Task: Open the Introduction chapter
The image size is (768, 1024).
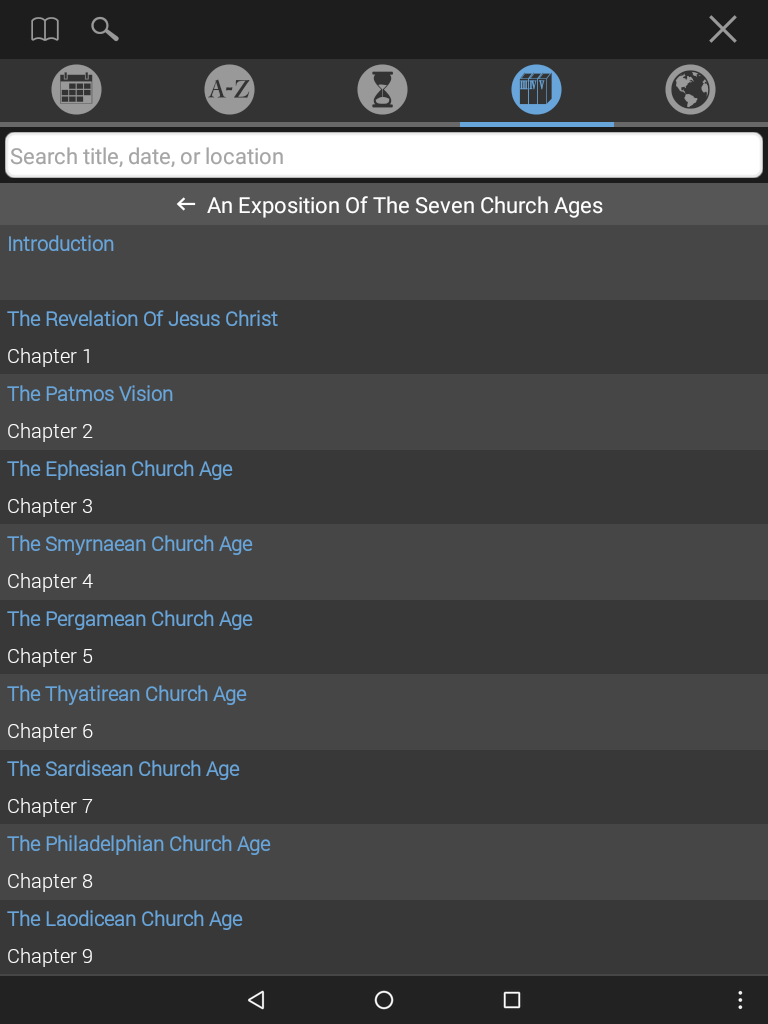Action: point(384,263)
